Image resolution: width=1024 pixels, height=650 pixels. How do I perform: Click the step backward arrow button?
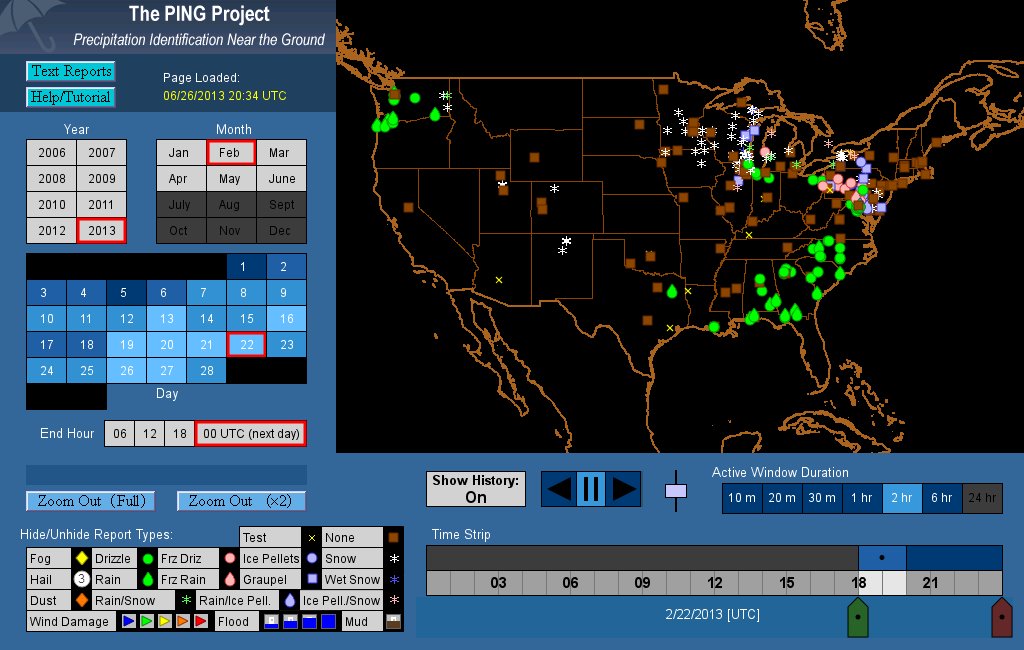pyautogui.click(x=559, y=489)
